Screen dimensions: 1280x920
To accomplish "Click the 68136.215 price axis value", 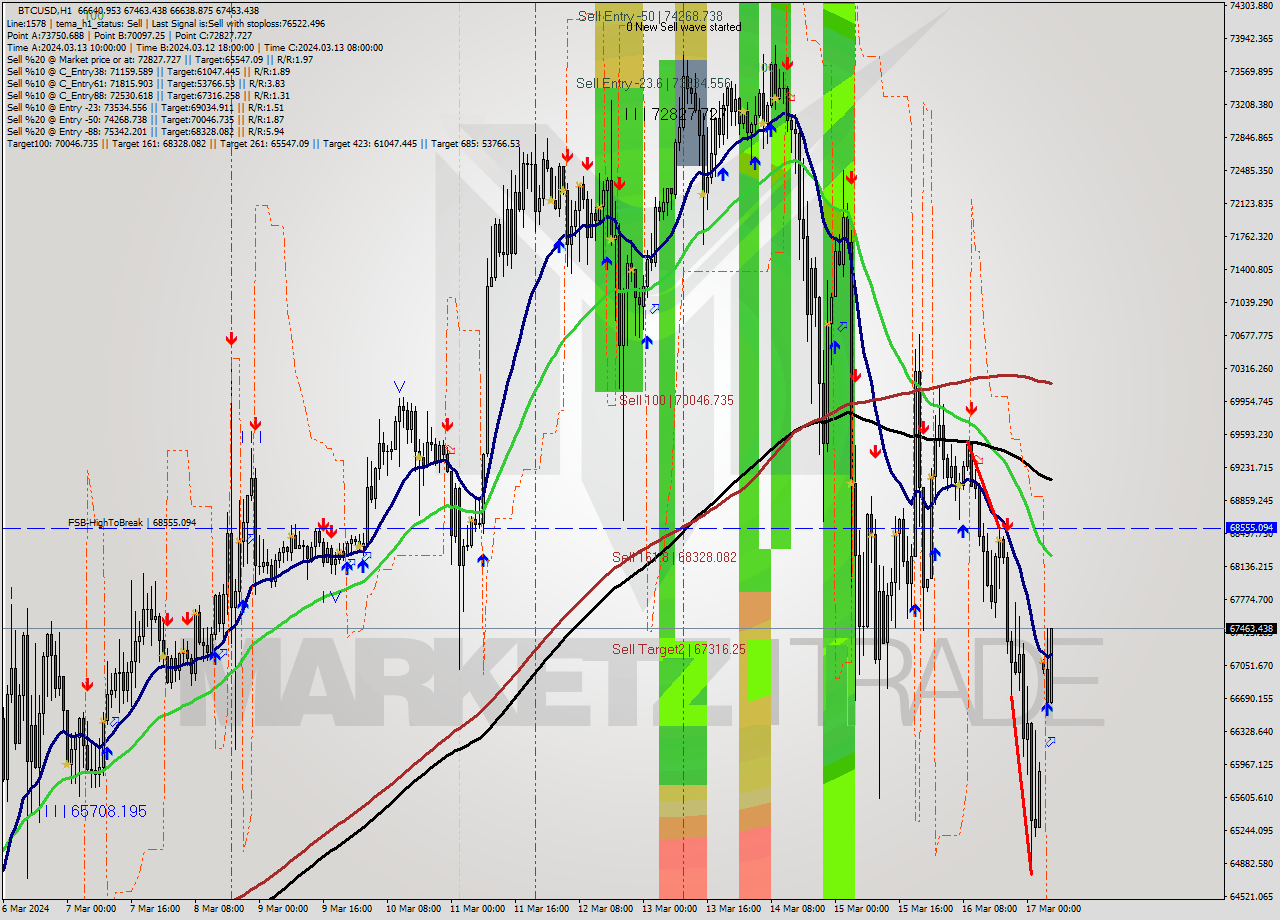I will pos(1251,566).
